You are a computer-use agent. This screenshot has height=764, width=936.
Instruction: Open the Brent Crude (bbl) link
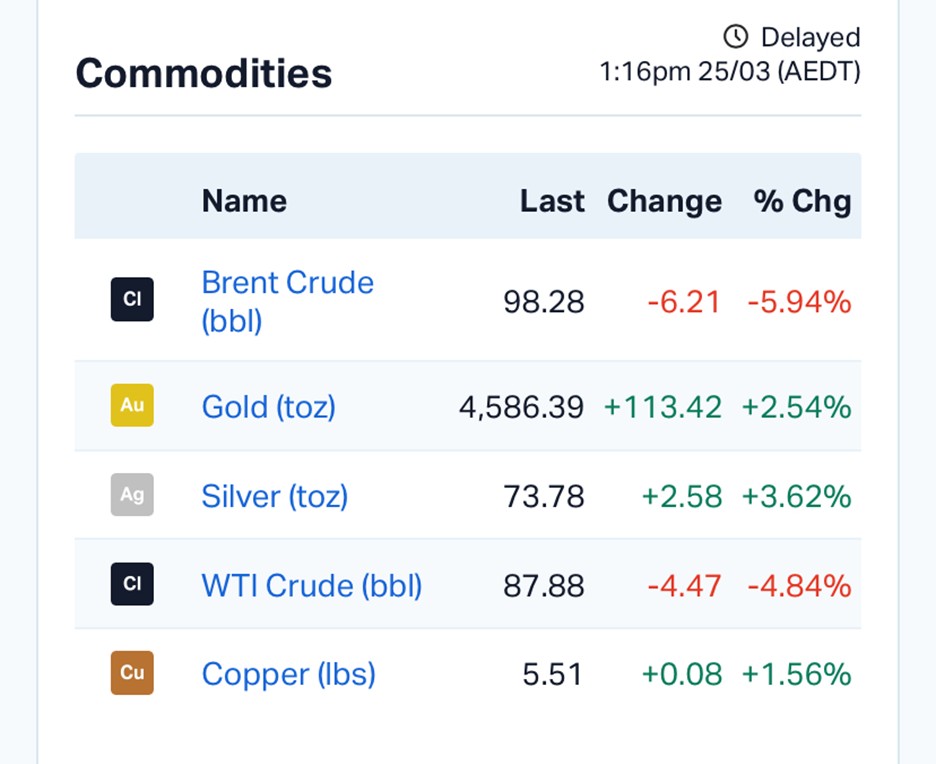[287, 300]
